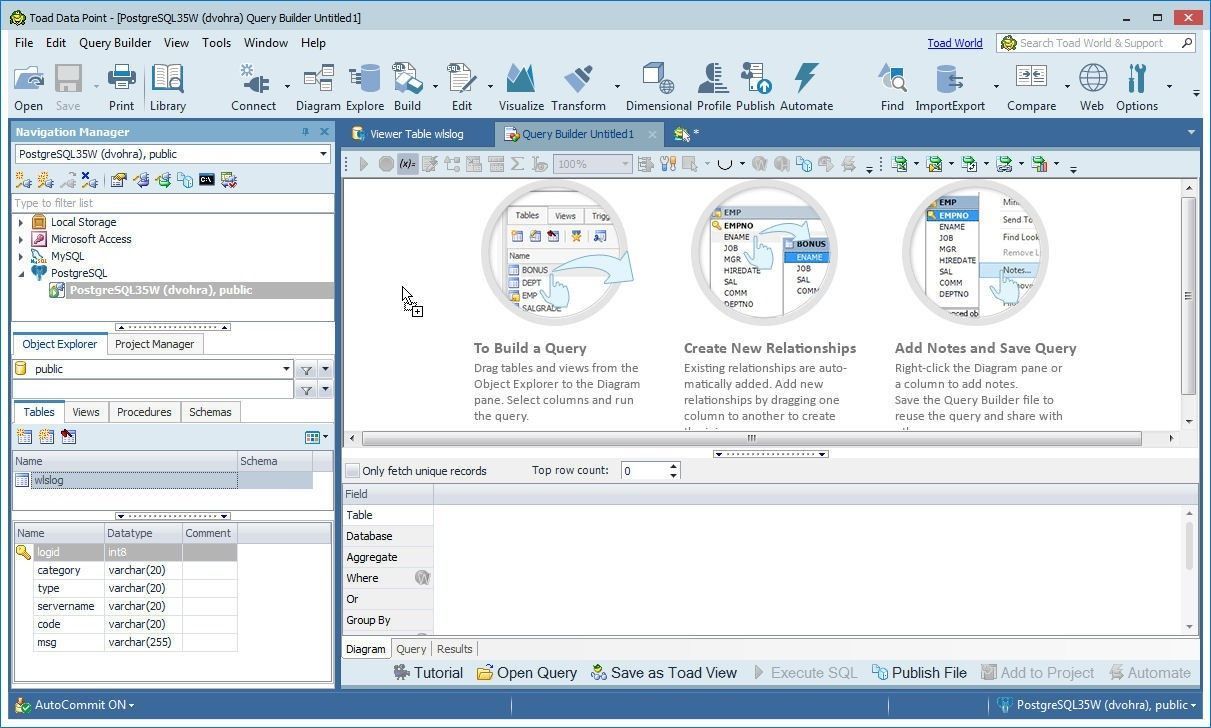Click the create table icon under Tables tab
This screenshot has height=728, width=1211.
pos(24,436)
